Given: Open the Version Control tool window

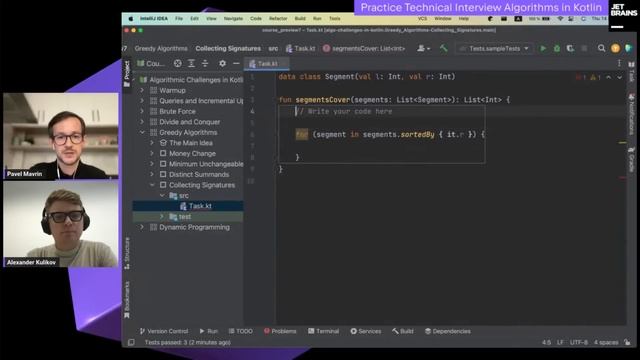Looking at the screenshot, I should pos(164,331).
